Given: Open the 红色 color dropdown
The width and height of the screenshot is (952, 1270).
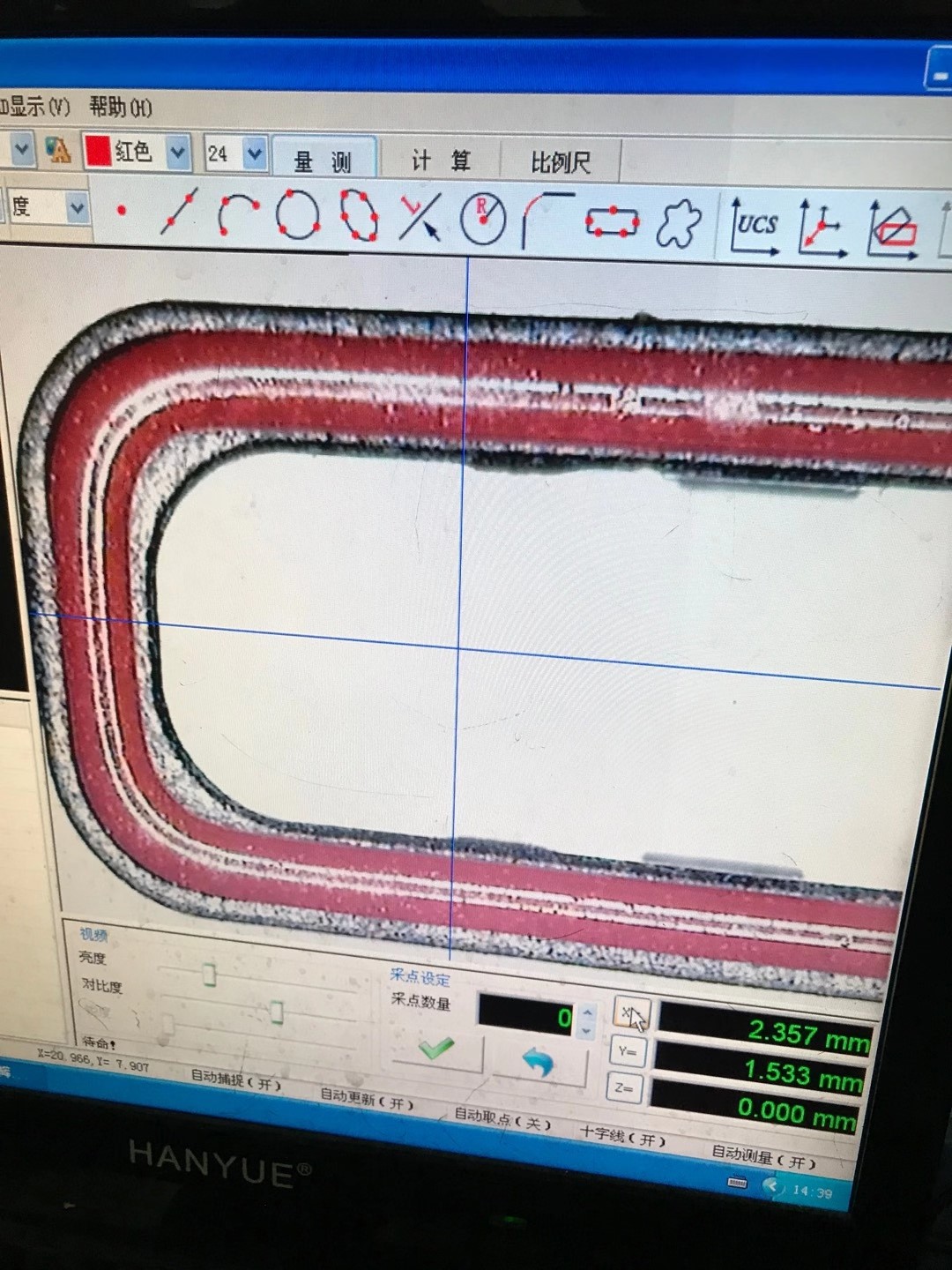Looking at the screenshot, I should [x=179, y=153].
